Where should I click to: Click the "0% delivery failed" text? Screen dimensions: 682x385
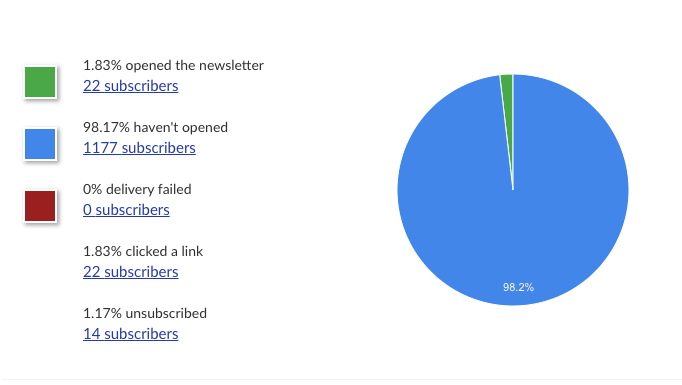click(x=137, y=190)
